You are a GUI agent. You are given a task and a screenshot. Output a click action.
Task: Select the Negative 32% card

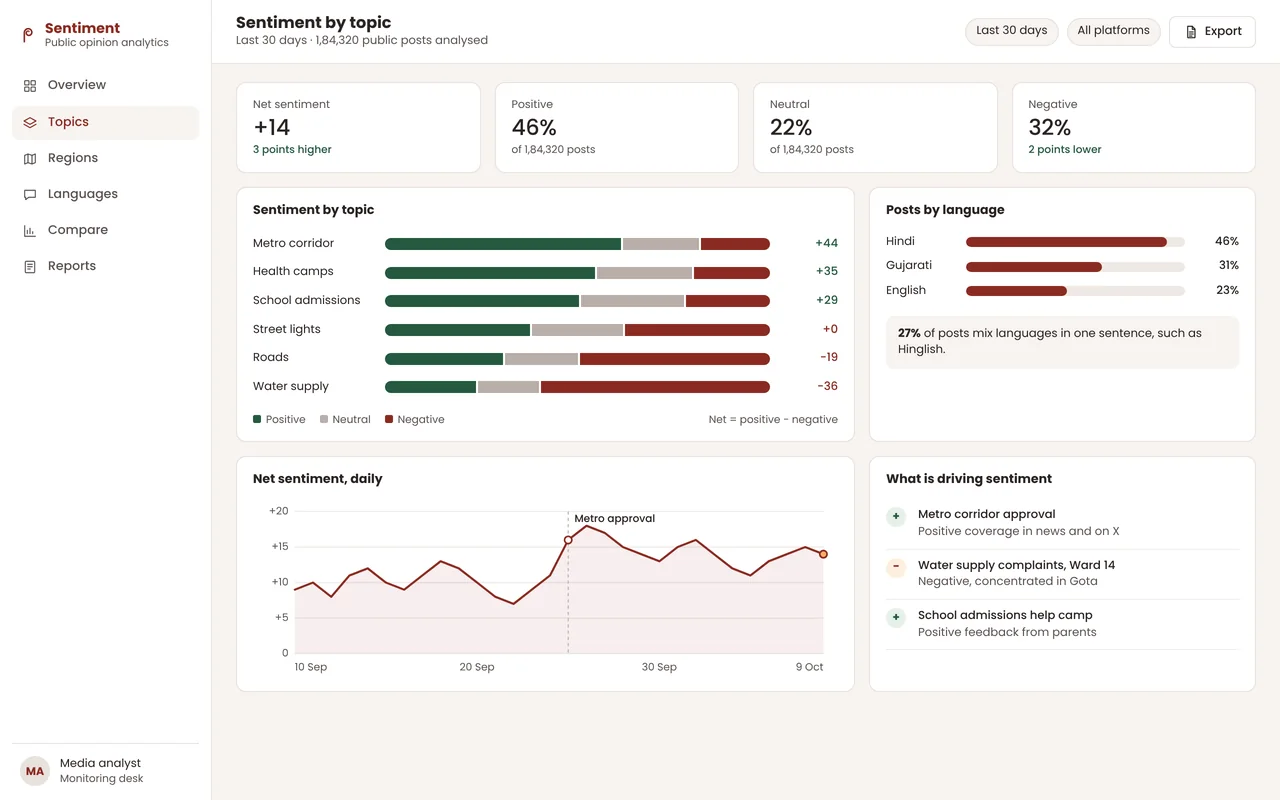pos(1133,127)
